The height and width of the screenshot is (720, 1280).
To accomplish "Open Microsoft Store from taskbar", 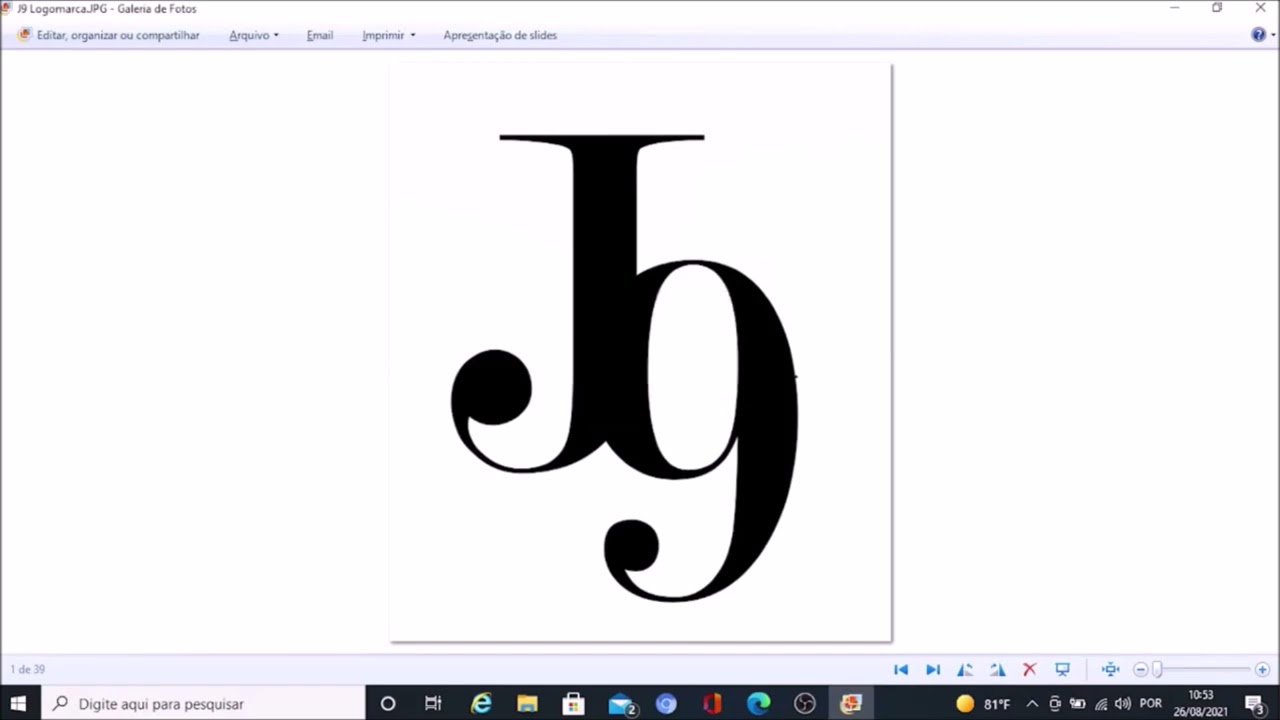I will click(x=573, y=704).
